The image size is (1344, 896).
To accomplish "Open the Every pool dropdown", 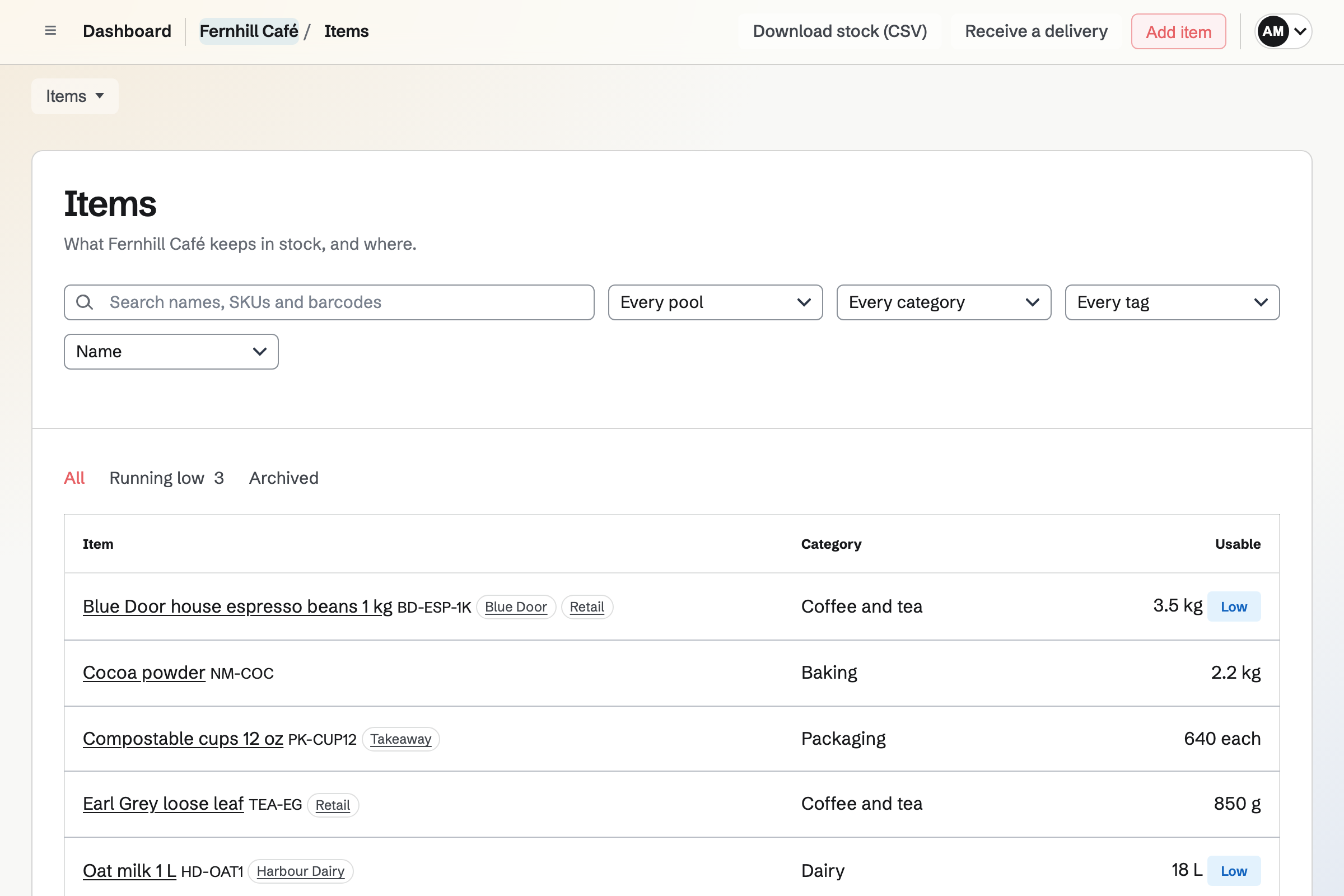I will point(716,302).
